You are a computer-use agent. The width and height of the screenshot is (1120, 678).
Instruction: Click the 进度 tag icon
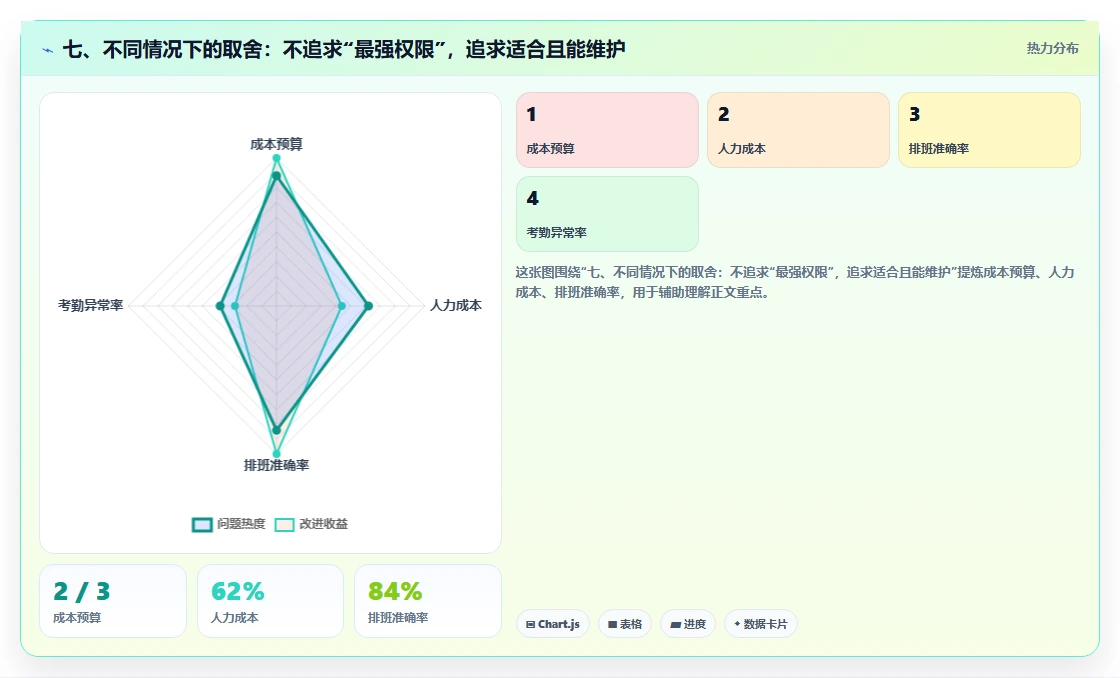[x=675, y=624]
